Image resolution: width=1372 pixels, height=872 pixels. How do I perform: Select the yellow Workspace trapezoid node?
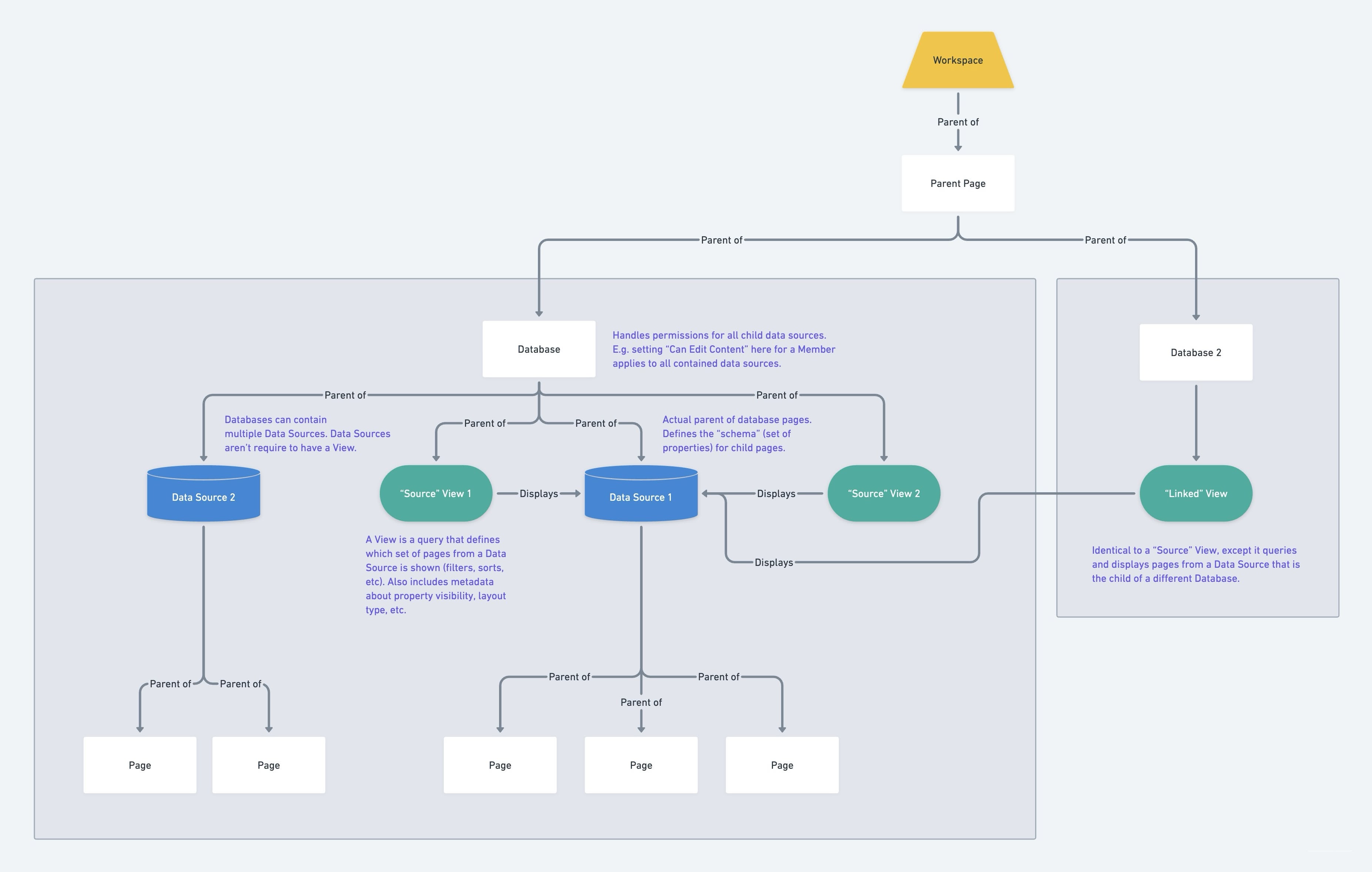click(958, 60)
